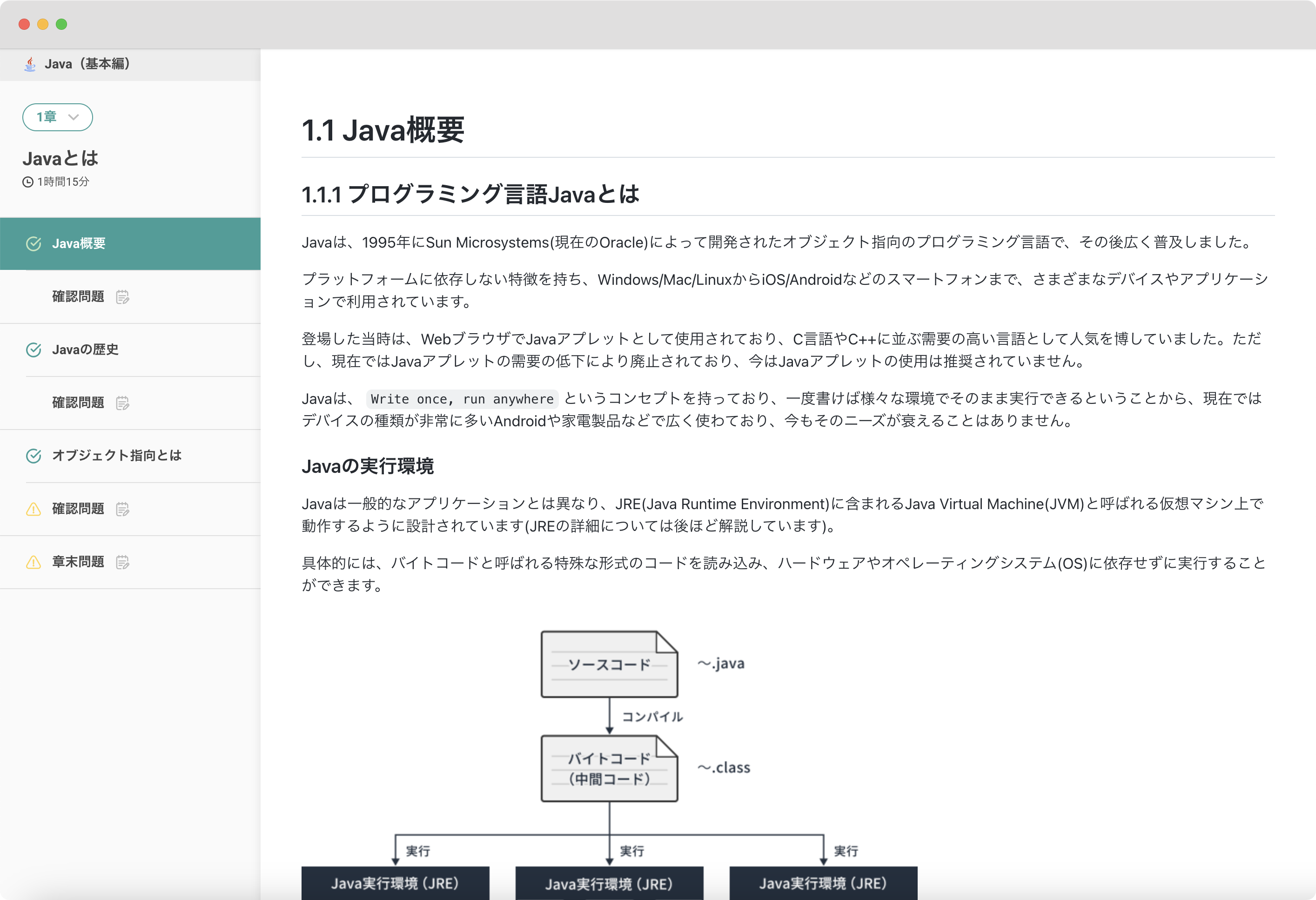Click the quiz notepad icon under Javaの歴史

122,403
